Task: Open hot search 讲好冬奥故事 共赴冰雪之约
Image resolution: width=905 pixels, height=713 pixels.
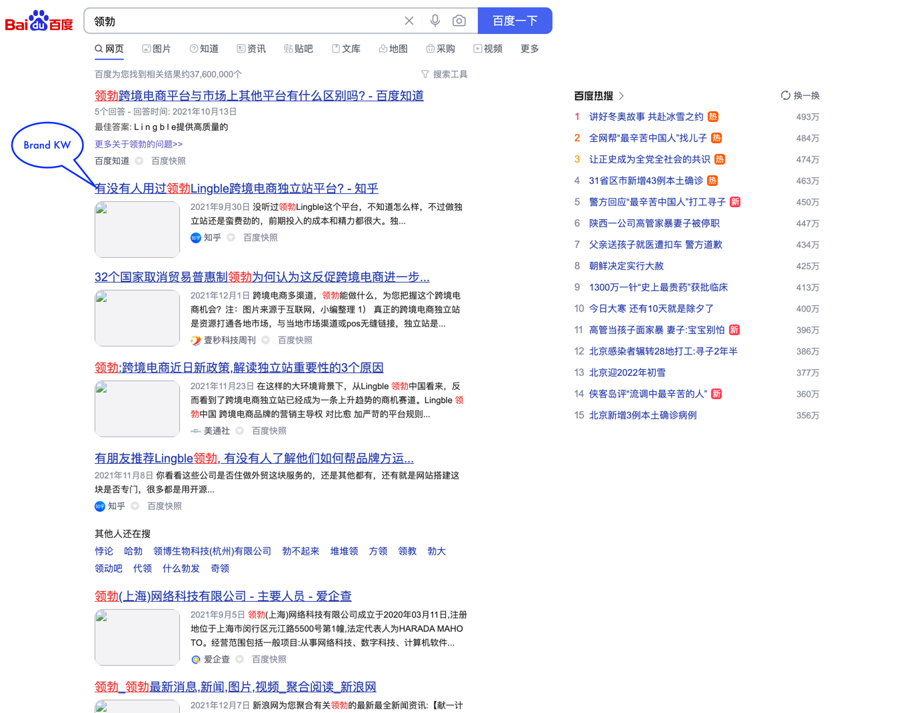Action: coord(646,117)
